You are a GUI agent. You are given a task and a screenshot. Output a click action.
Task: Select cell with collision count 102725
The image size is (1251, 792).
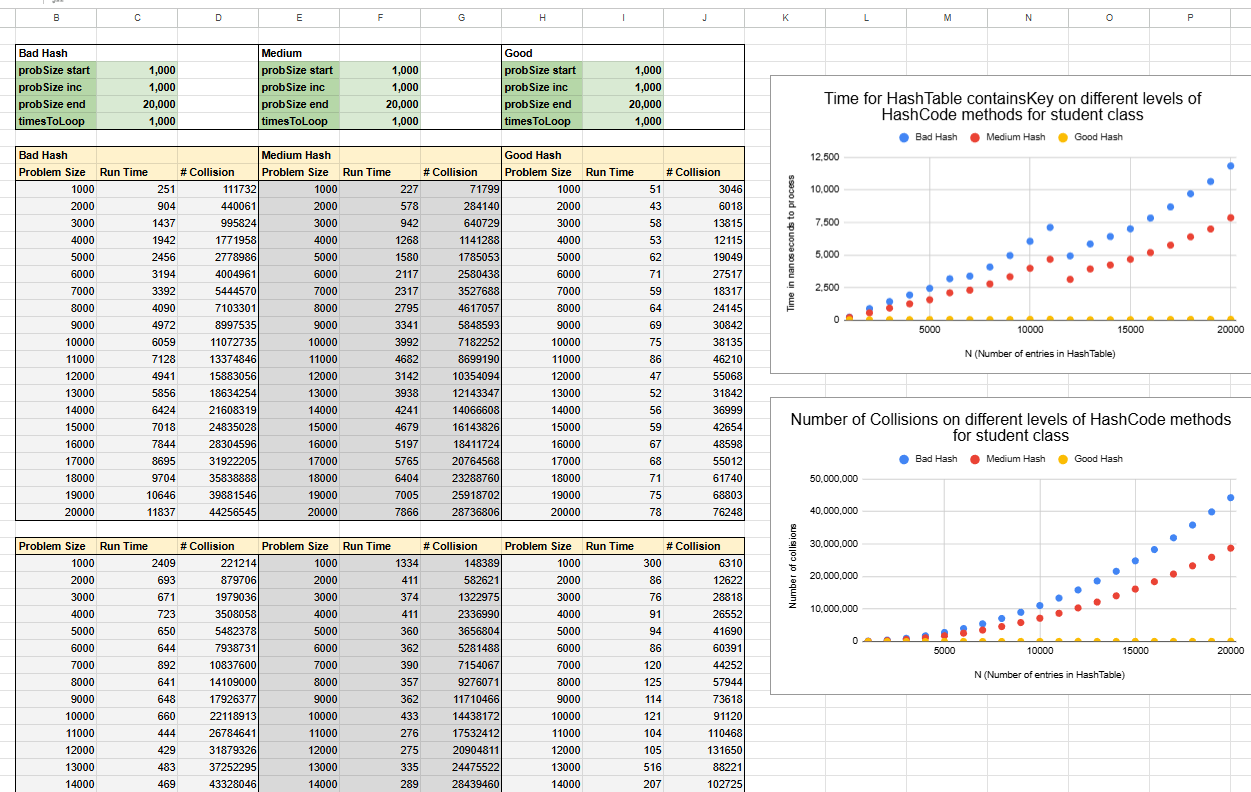(704, 784)
